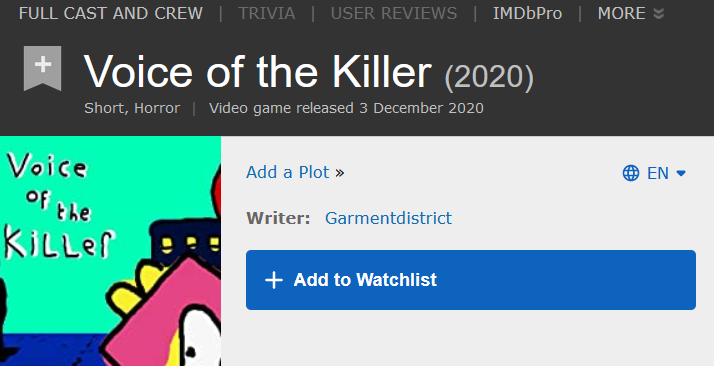Viewport: 714px width, 366px height.
Task: Open FULL CAST AND CREW
Action: [111, 14]
